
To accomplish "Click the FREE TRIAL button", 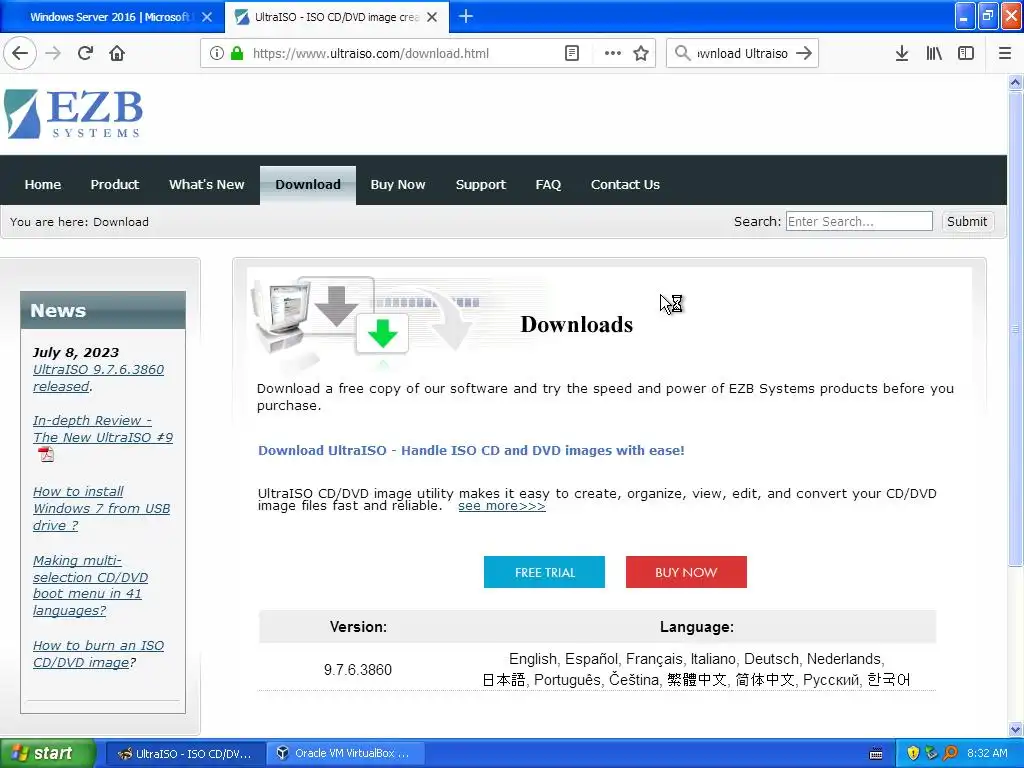I will tap(544, 572).
